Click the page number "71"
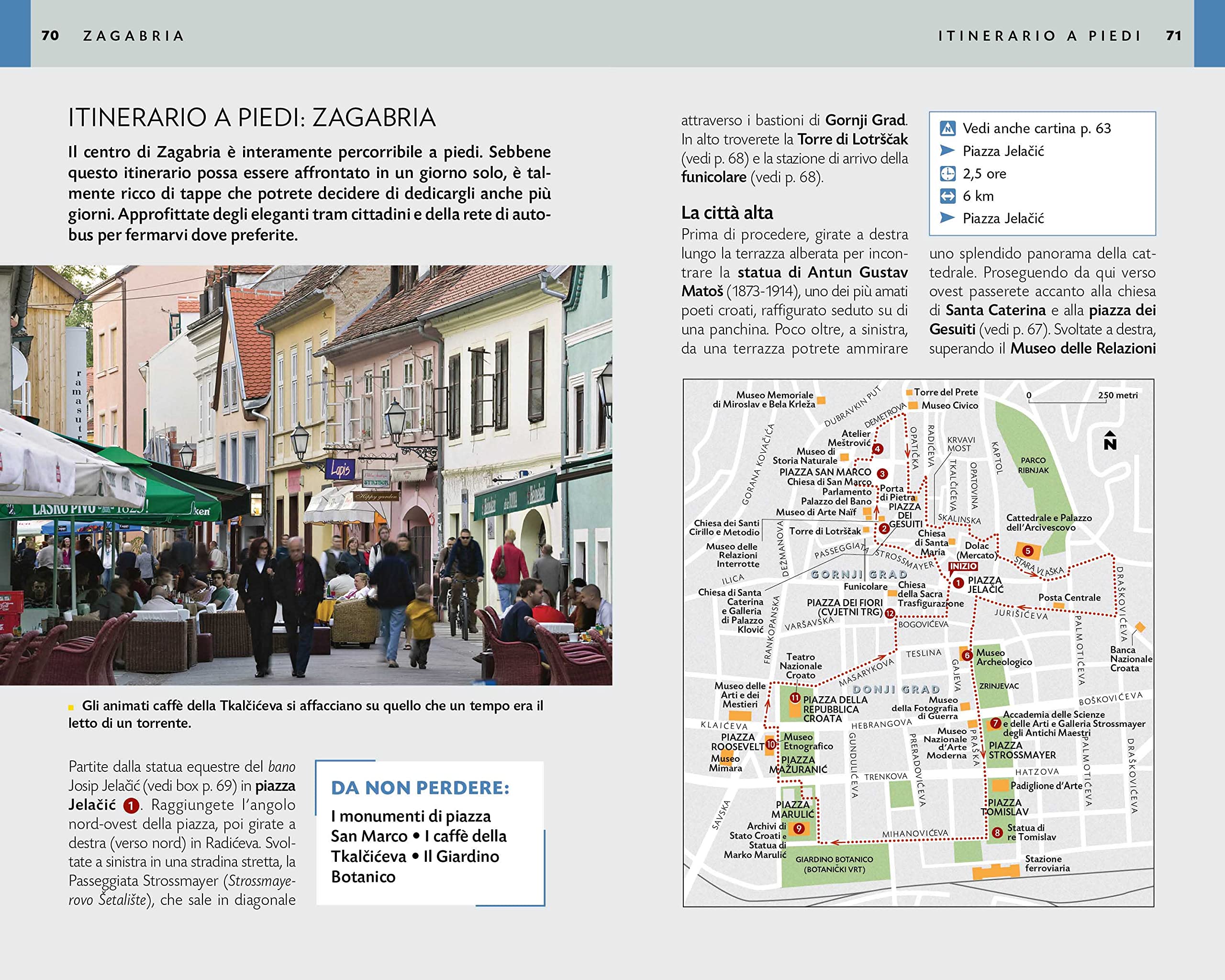Screen dimensions: 1225x980 point(1174,35)
